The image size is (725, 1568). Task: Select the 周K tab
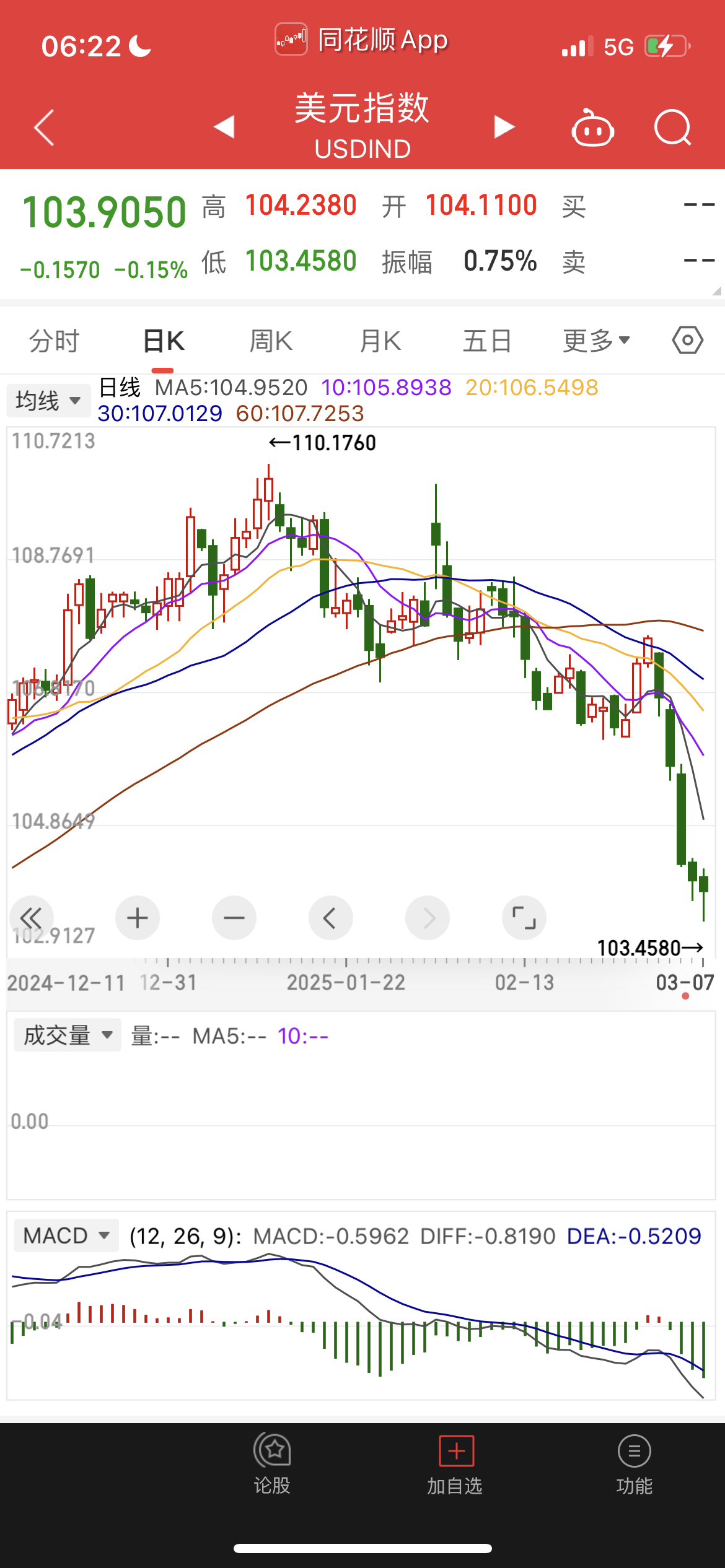tap(271, 341)
